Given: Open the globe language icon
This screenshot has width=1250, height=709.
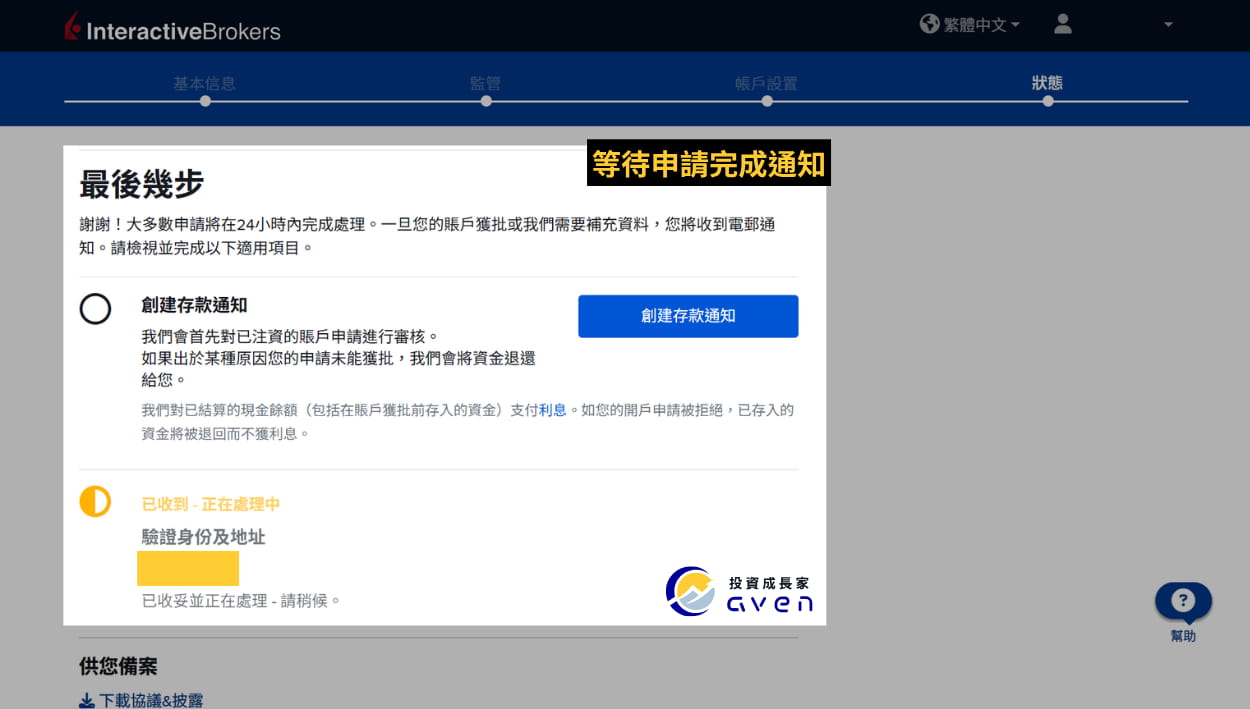Looking at the screenshot, I should [x=929, y=24].
